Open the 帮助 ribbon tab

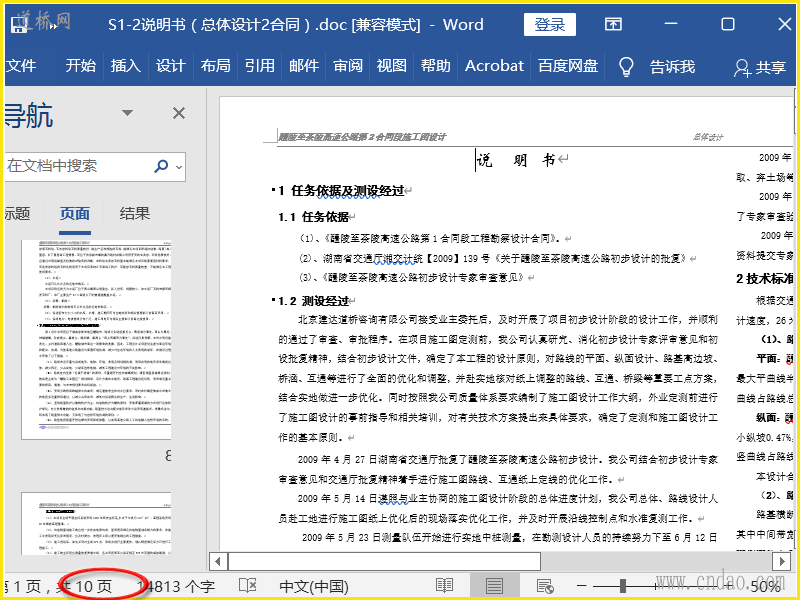[436, 66]
